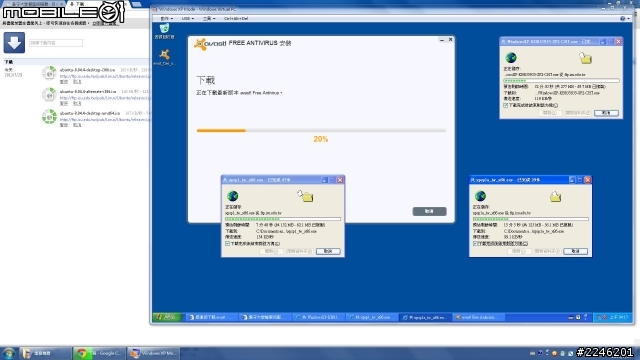640x360 pixels.
Task: Click the globe icon in 29% download dialog
Action: pos(480,196)
